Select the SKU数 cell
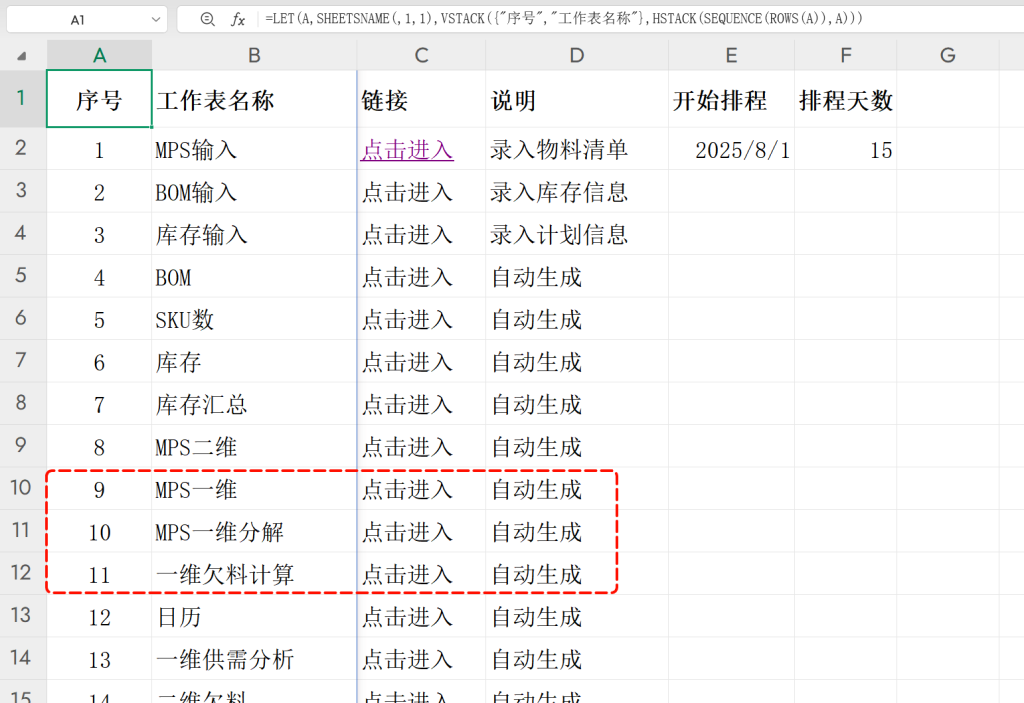Screen dimensions: 1024x703 click(254, 319)
